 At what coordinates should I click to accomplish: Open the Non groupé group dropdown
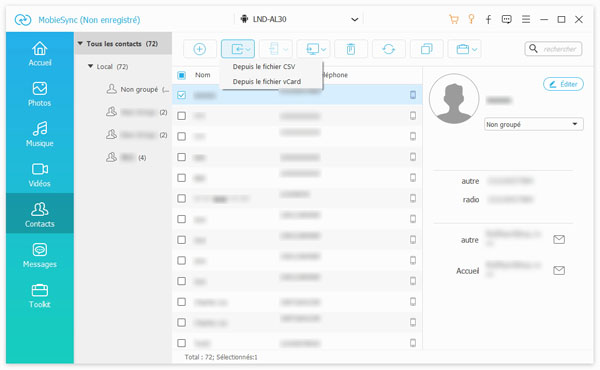click(533, 124)
